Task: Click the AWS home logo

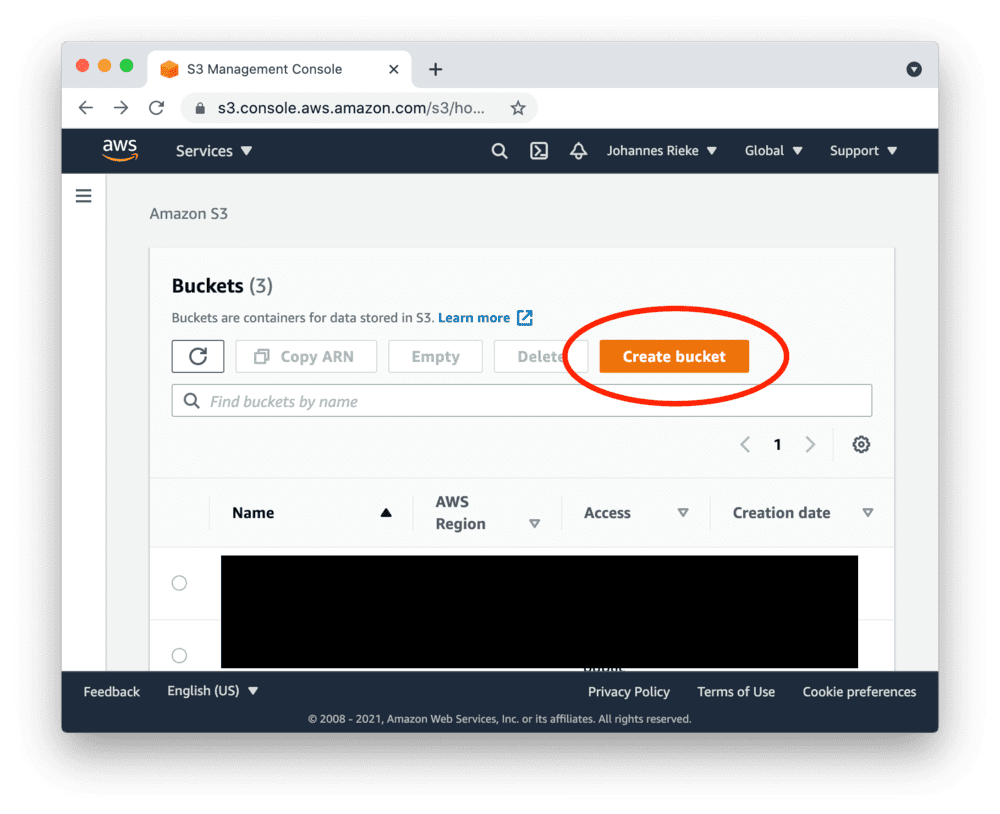Action: click(120, 150)
